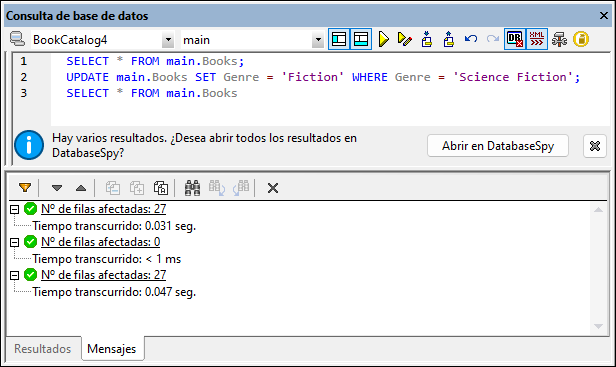Image resolution: width=616 pixels, height=367 pixels.
Task: Open last link 'Nº de filas afectadas: 27'
Action: pyautogui.click(x=104, y=275)
